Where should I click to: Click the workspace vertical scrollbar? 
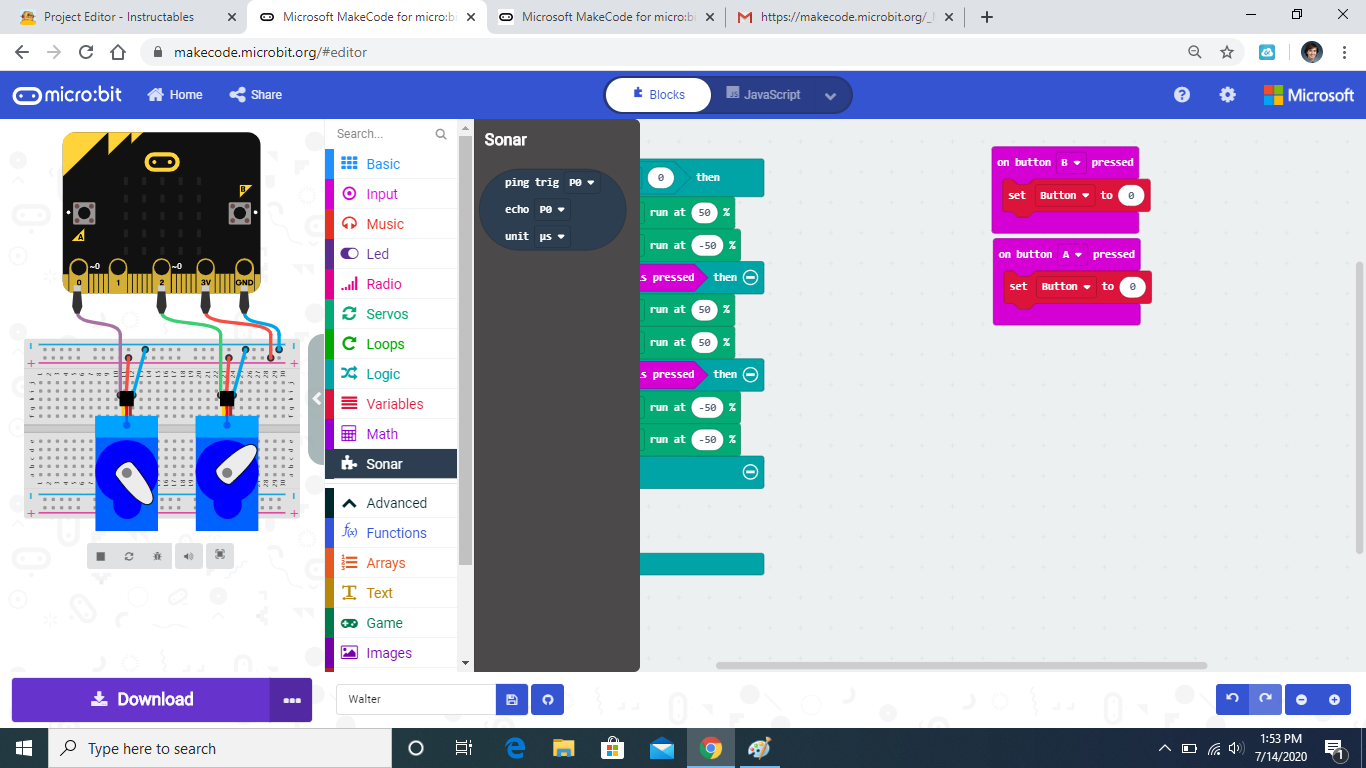tap(1359, 407)
